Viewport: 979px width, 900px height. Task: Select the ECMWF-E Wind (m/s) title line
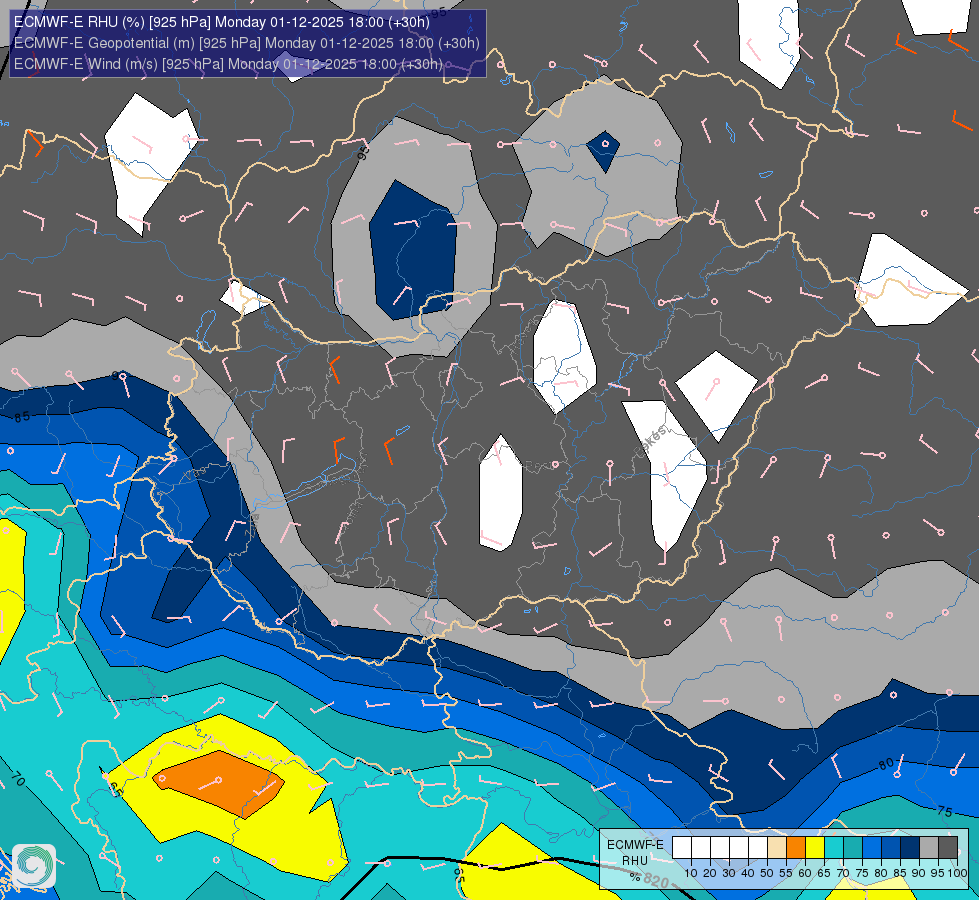[x=229, y=64]
